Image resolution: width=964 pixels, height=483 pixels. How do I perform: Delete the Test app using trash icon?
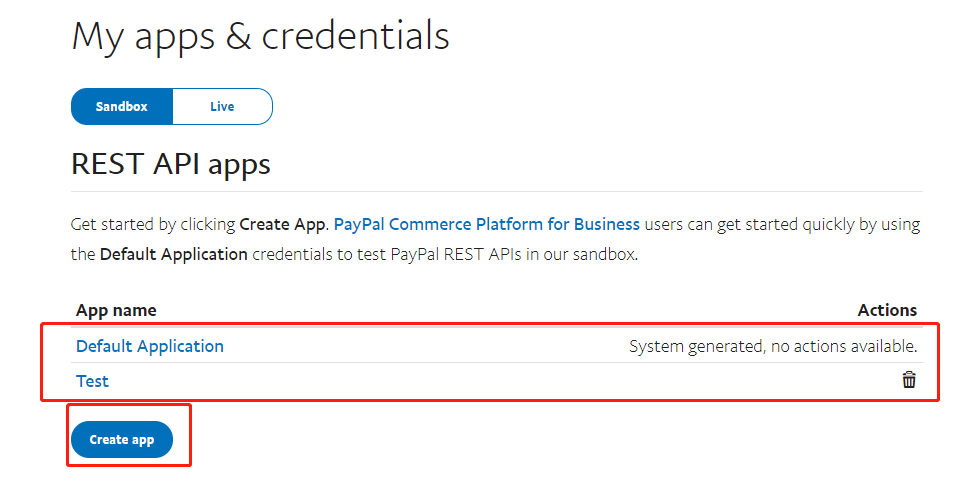point(909,380)
